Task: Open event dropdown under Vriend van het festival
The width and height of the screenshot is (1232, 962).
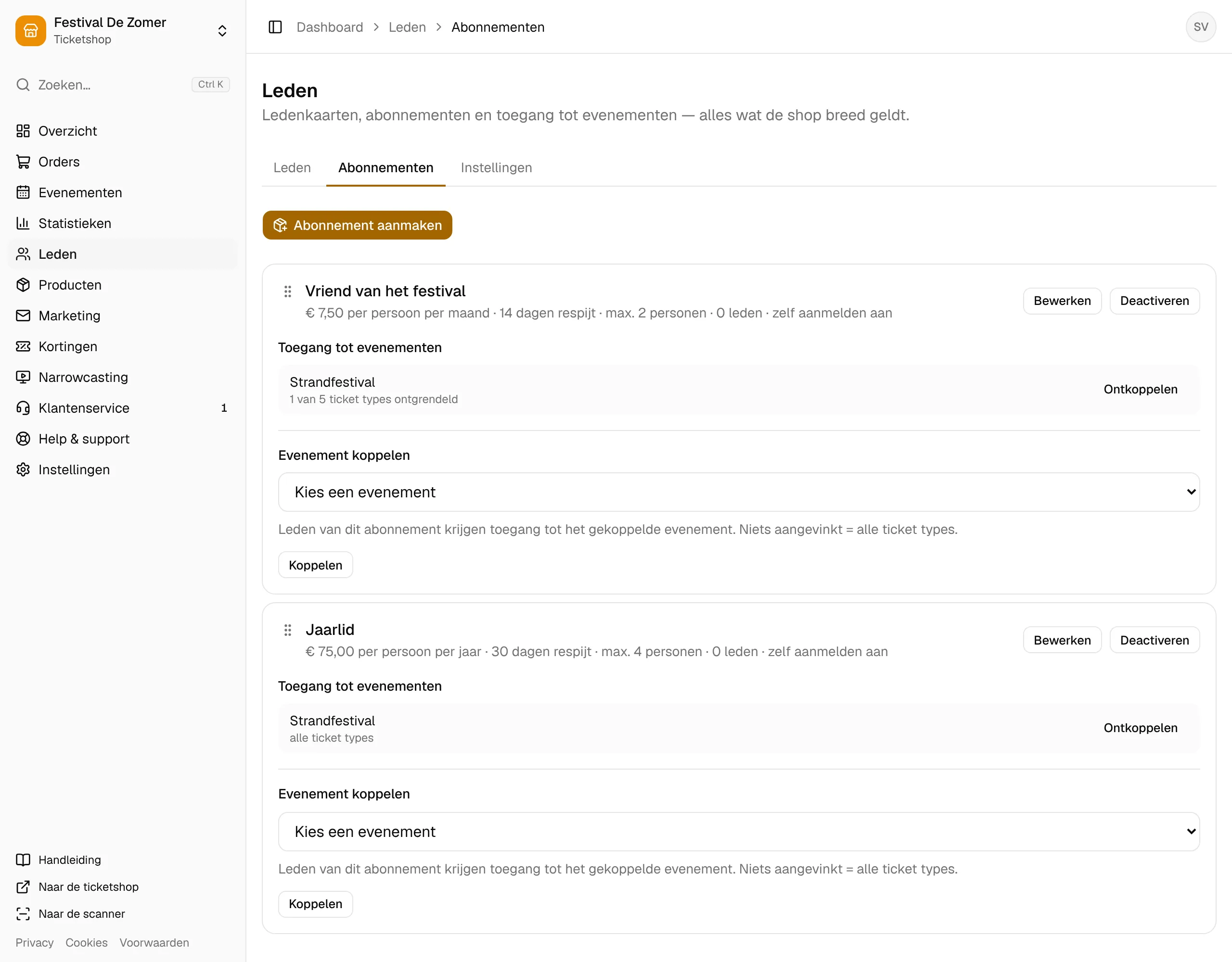Action: [739, 492]
